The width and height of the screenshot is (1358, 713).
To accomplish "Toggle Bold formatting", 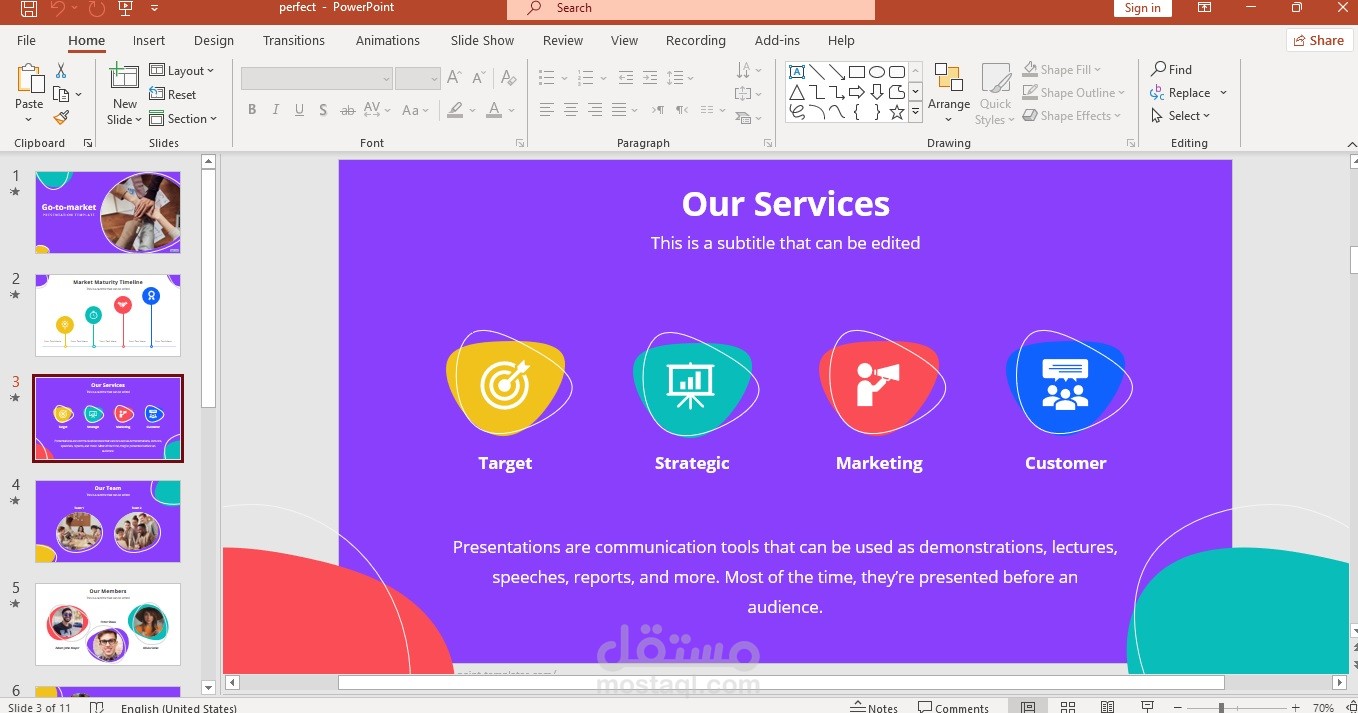I will point(252,110).
